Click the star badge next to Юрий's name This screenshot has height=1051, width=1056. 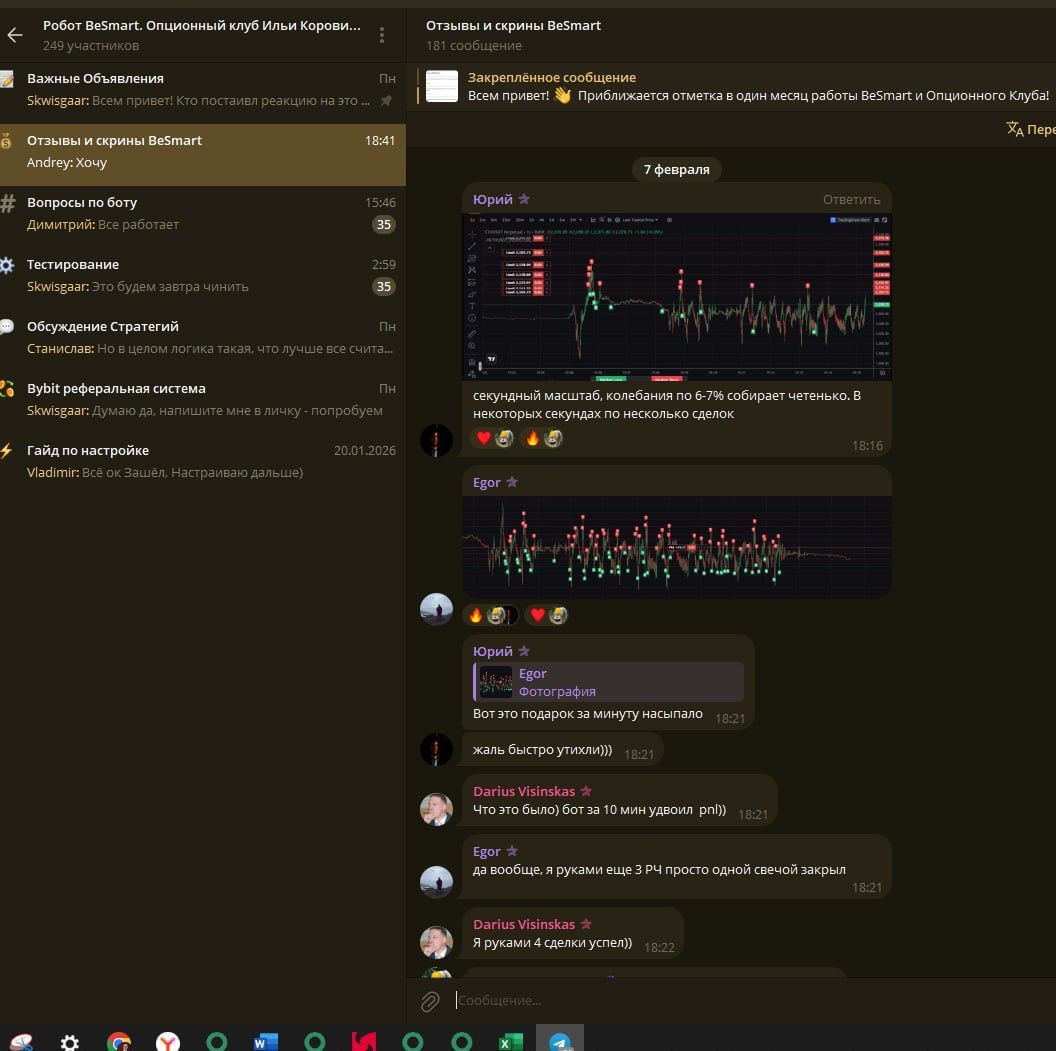524,199
